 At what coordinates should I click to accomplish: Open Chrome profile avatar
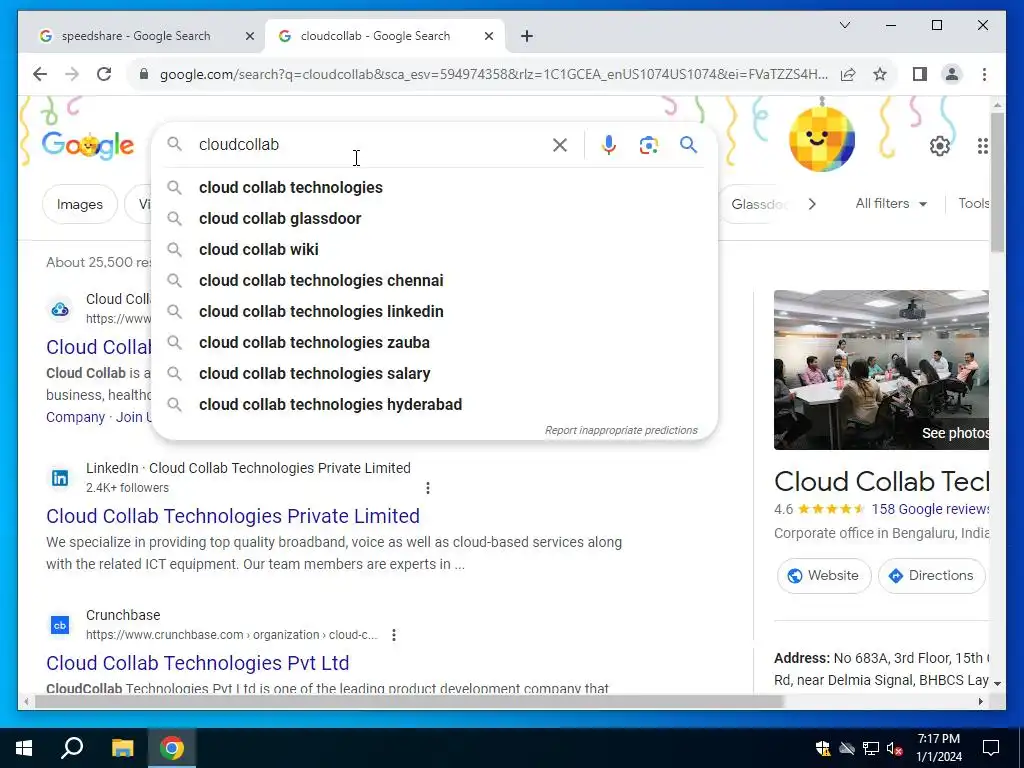point(952,74)
